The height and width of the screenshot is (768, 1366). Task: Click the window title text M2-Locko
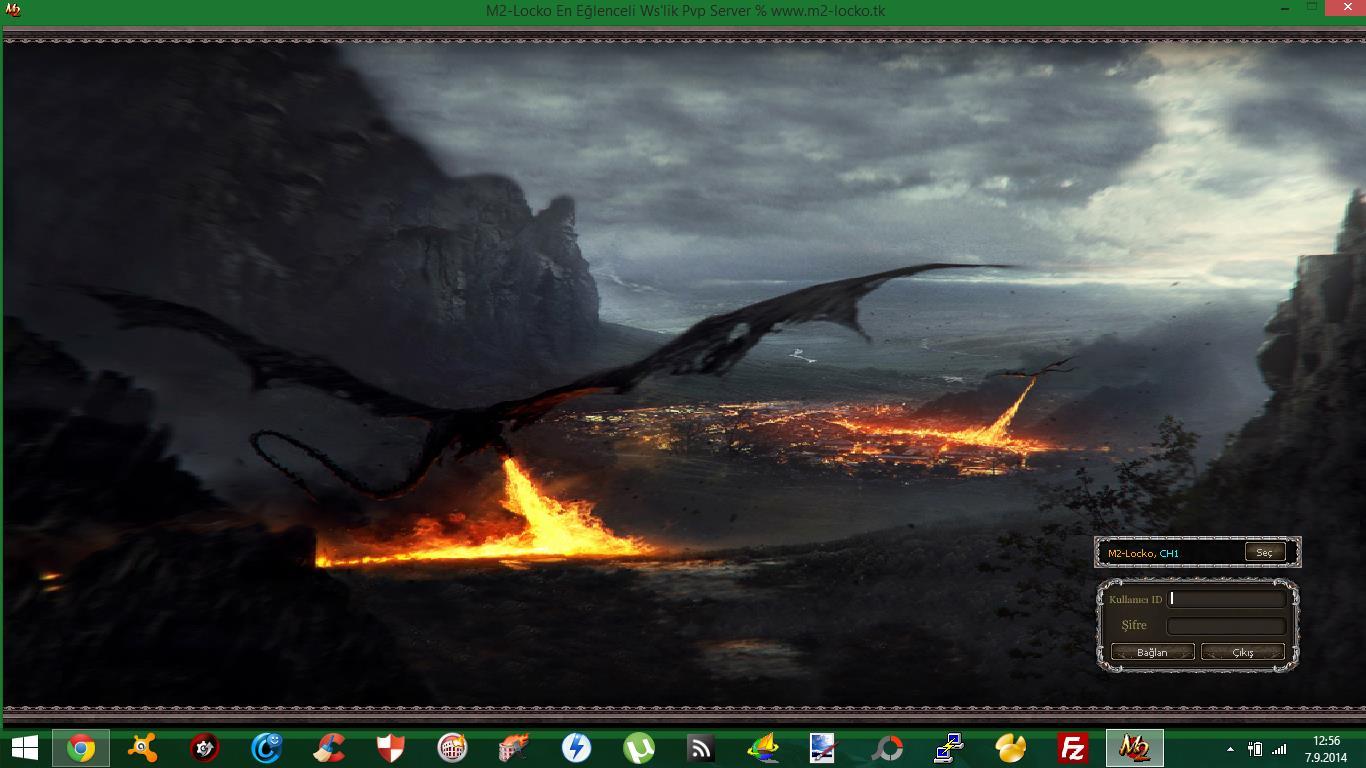pos(685,11)
